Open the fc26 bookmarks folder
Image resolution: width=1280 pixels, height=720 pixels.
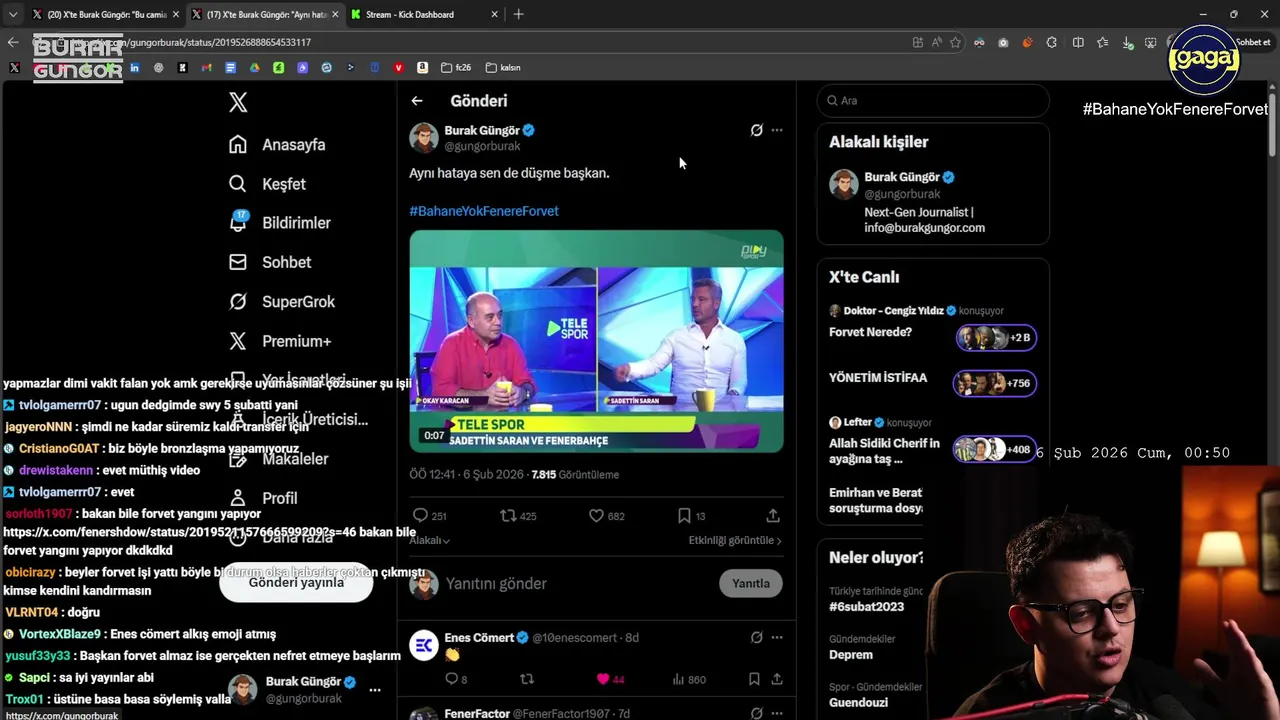[x=456, y=68]
